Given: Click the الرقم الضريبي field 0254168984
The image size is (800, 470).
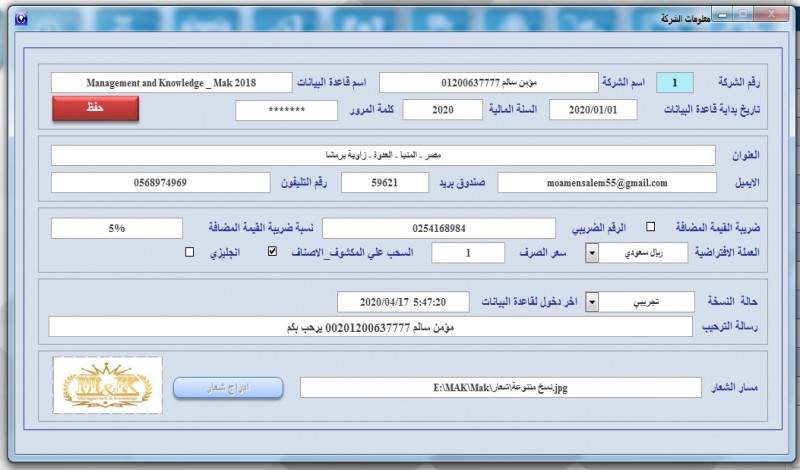Looking at the screenshot, I should pyautogui.click(x=439, y=228).
